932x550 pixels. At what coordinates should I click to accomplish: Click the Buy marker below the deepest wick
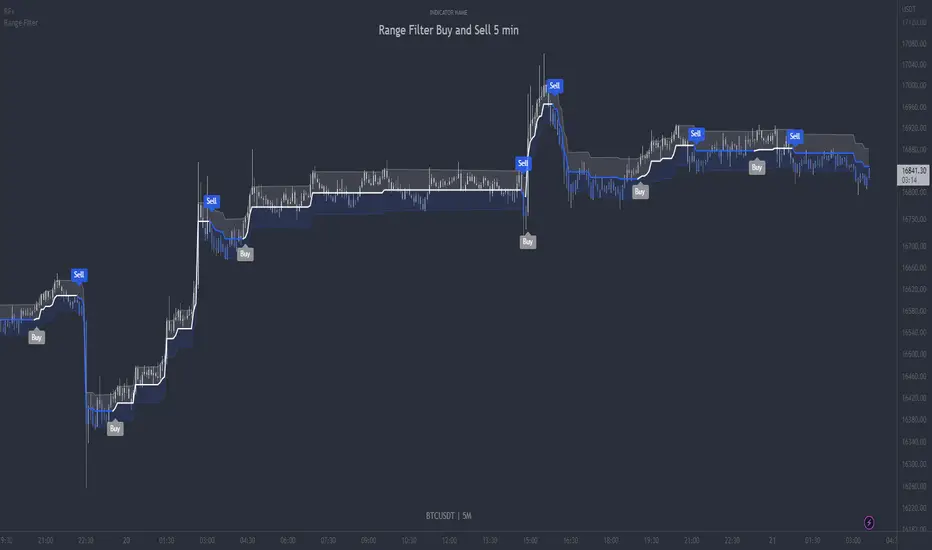click(x=115, y=428)
